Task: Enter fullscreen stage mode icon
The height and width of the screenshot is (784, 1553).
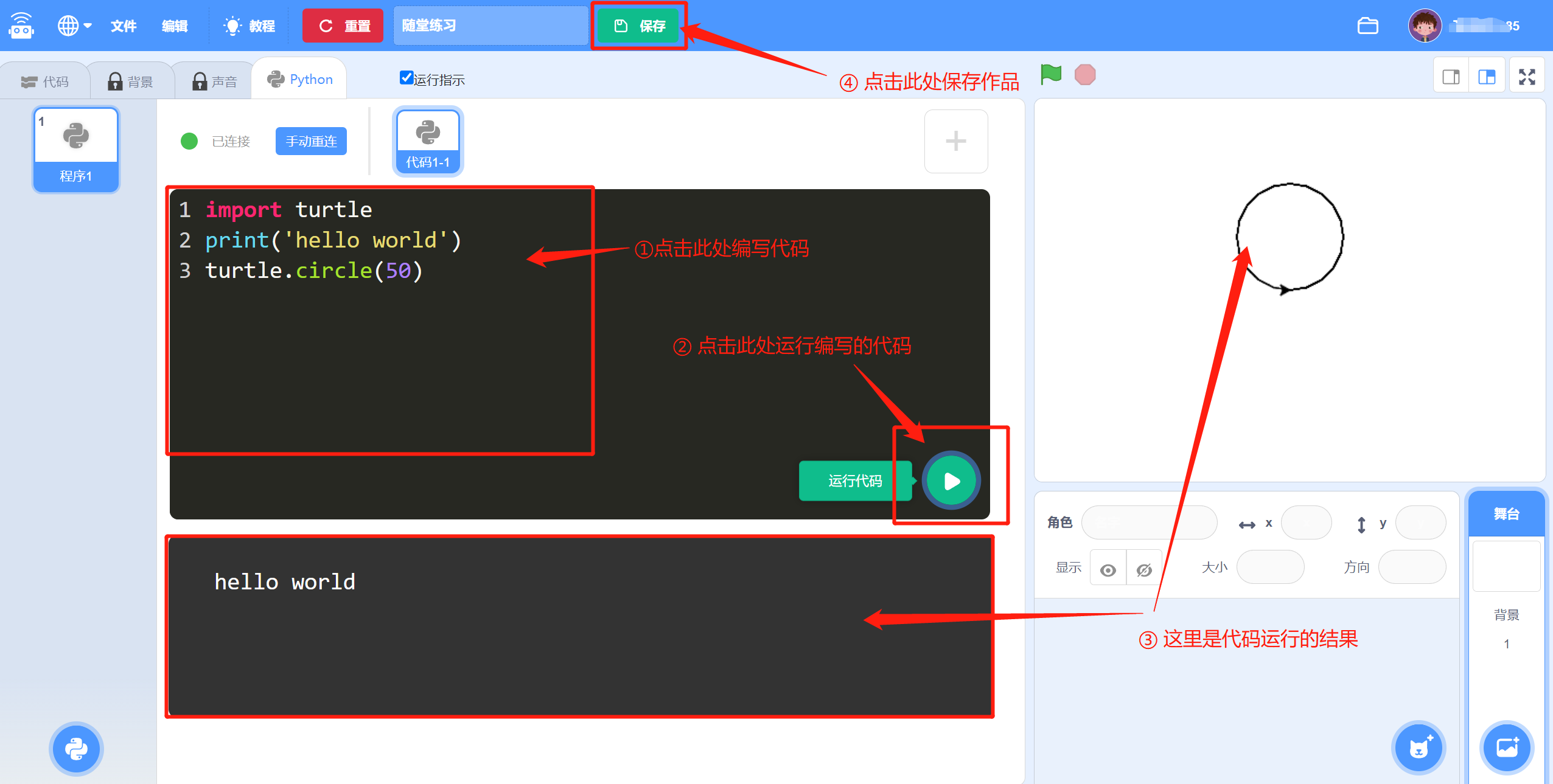Action: click(x=1527, y=77)
